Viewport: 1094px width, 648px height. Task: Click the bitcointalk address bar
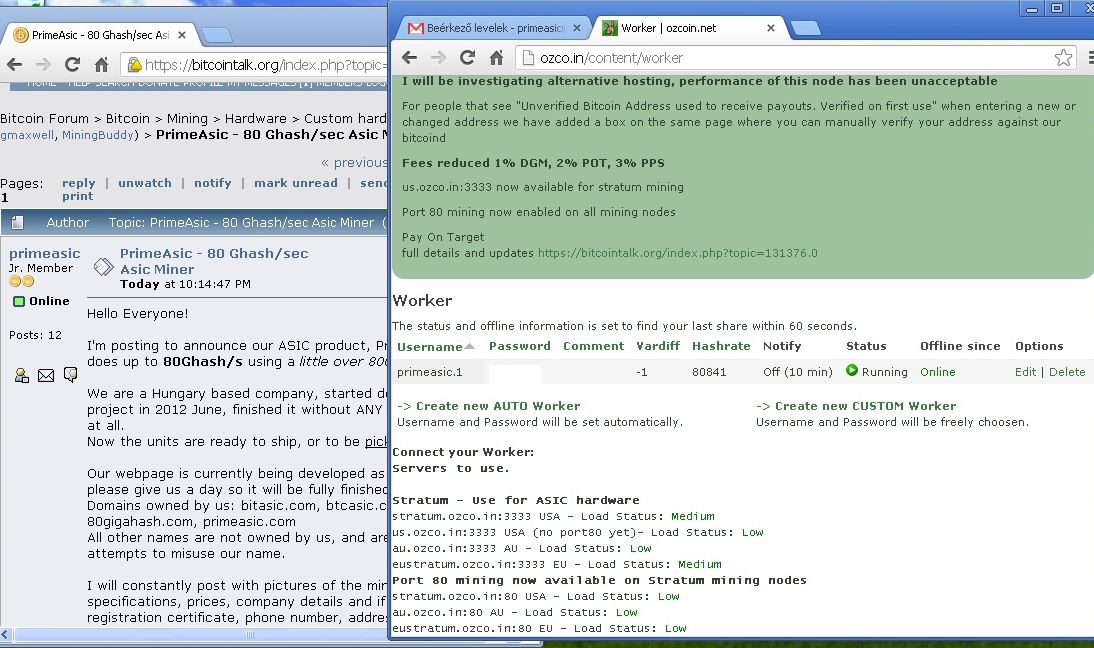click(255, 65)
